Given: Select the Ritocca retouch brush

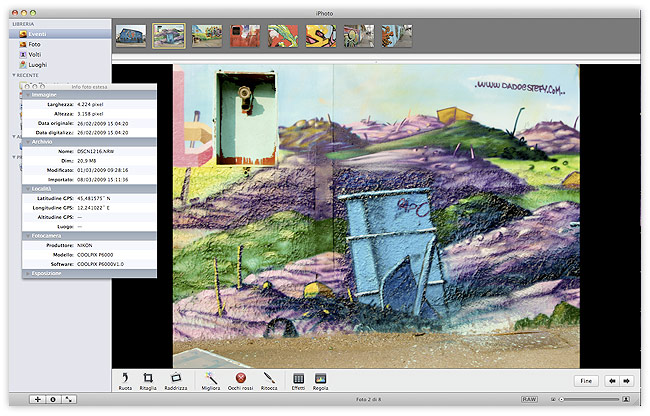Looking at the screenshot, I should (269, 381).
